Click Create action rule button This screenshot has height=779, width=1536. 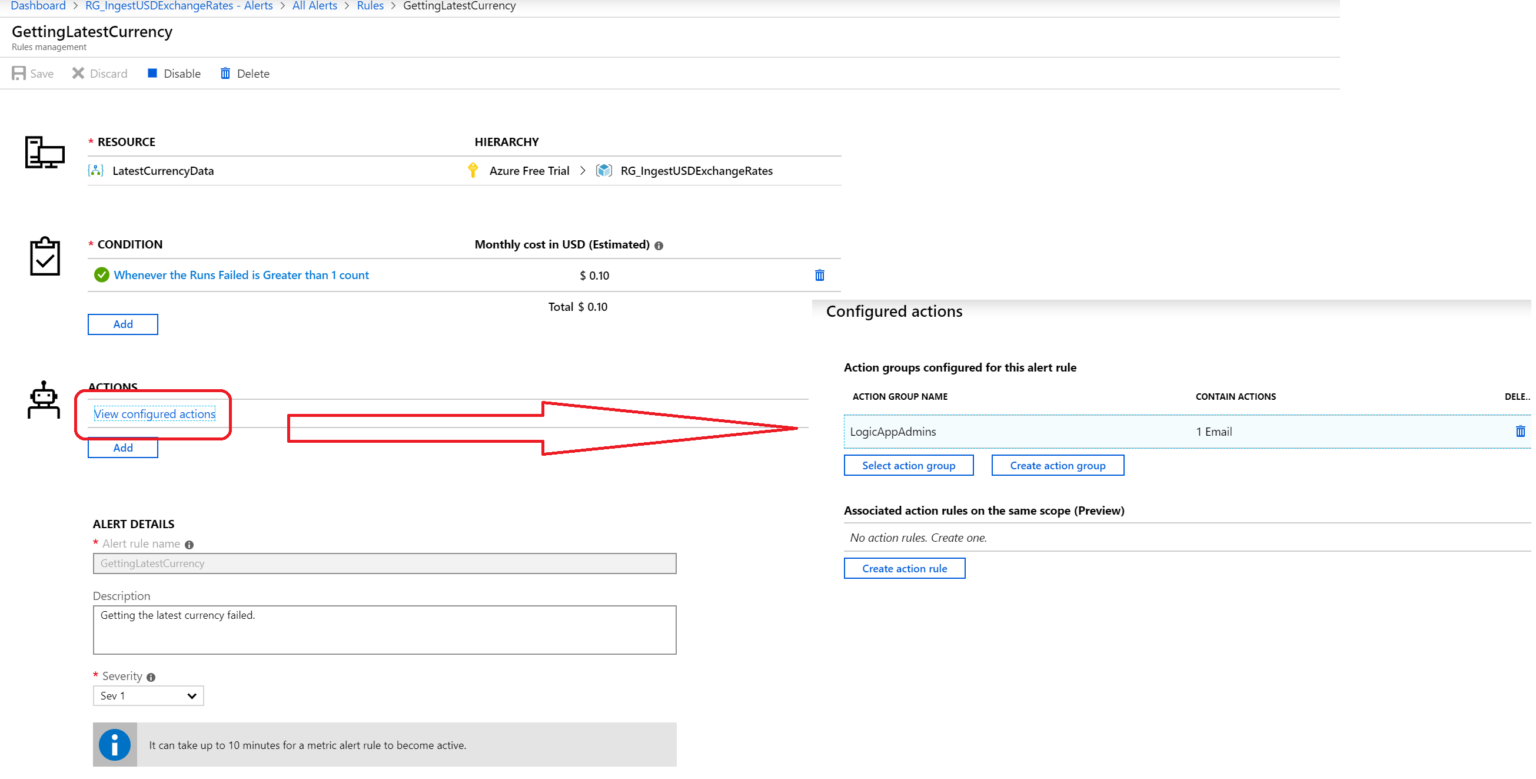pos(904,569)
